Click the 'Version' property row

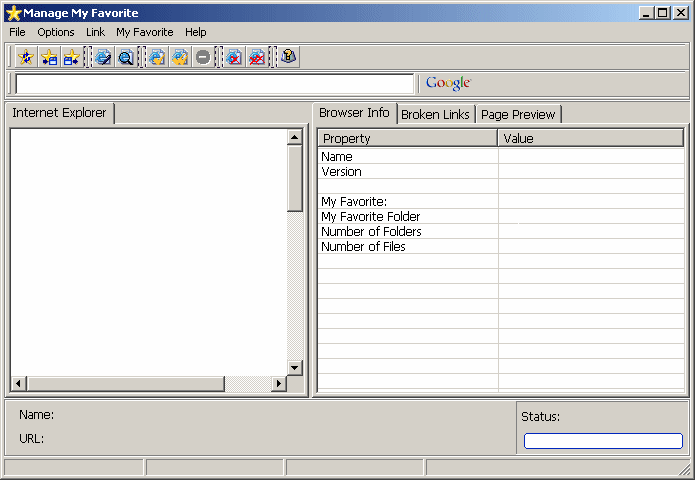(x=501, y=172)
